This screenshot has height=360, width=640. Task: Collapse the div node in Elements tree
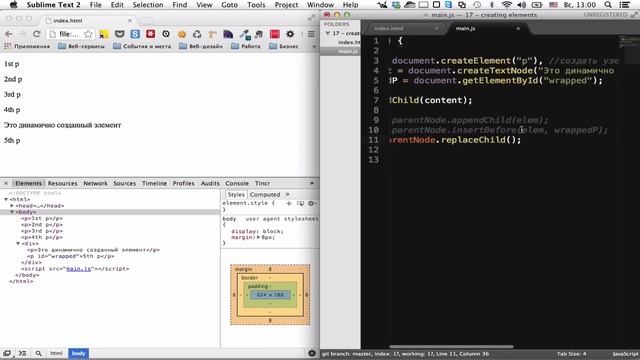pyautogui.click(x=18, y=244)
